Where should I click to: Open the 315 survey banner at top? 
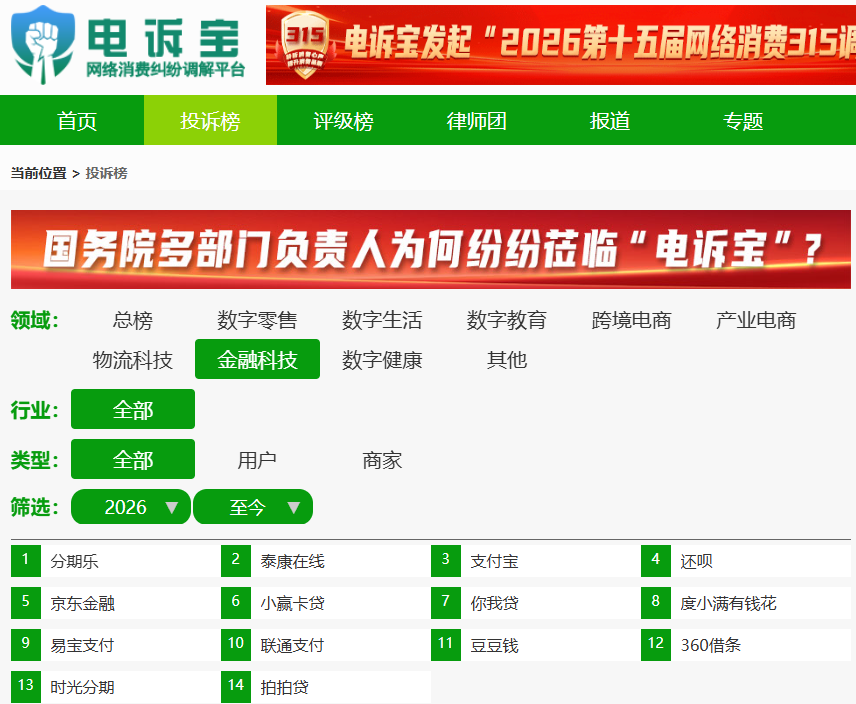click(x=561, y=45)
